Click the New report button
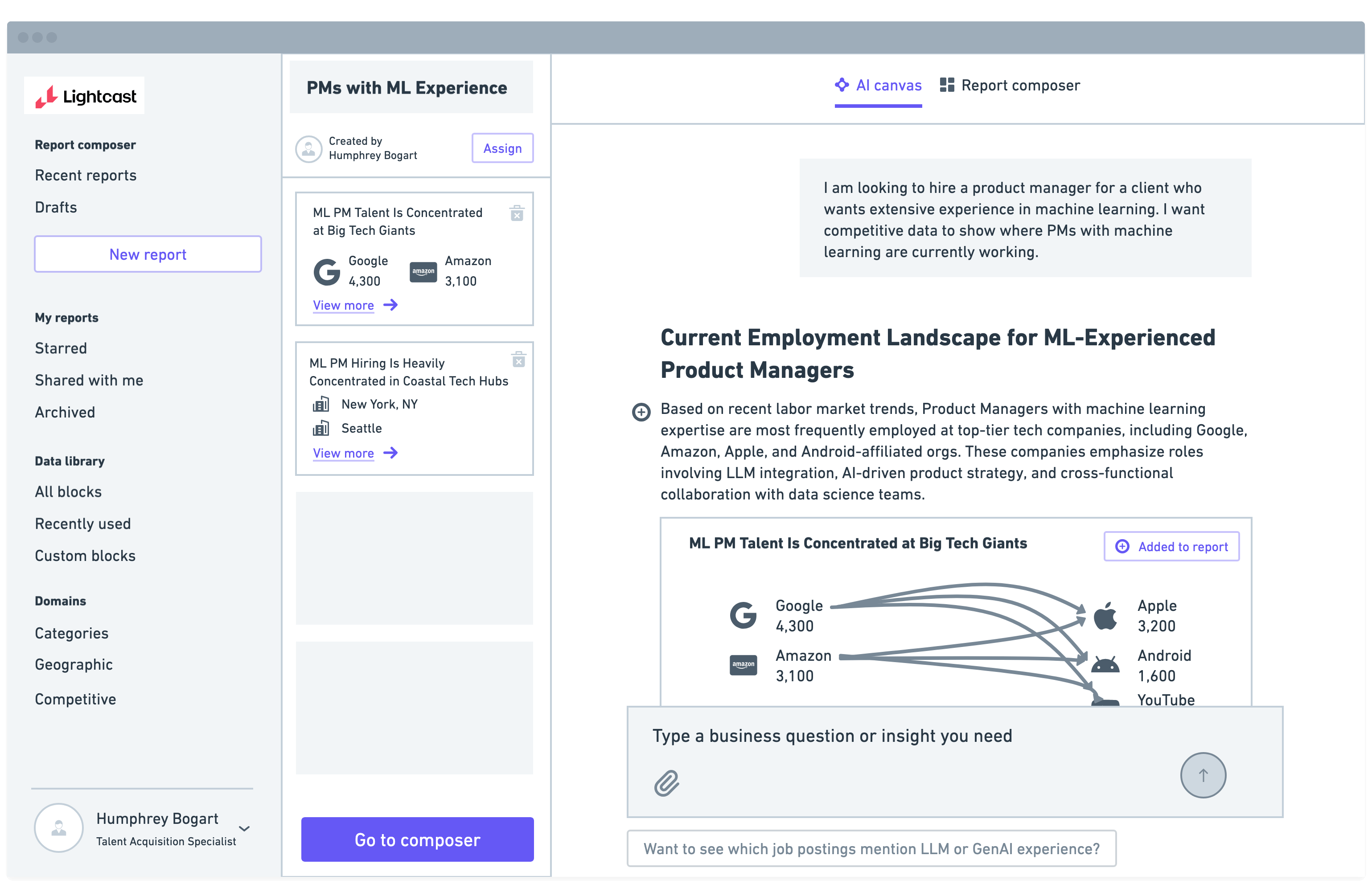The width and height of the screenshot is (1372, 884). click(x=148, y=254)
